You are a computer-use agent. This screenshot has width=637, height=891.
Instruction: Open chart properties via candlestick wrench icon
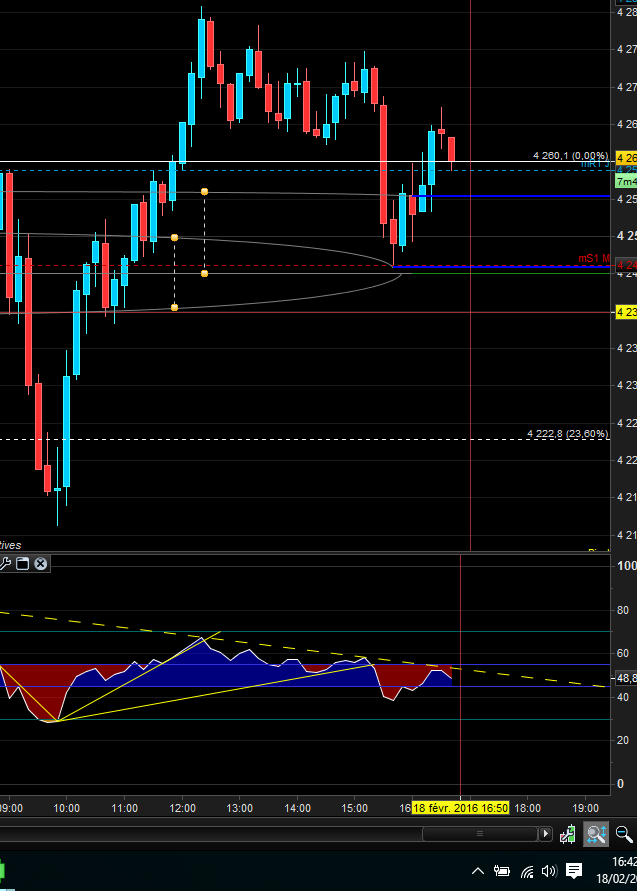click(568, 834)
